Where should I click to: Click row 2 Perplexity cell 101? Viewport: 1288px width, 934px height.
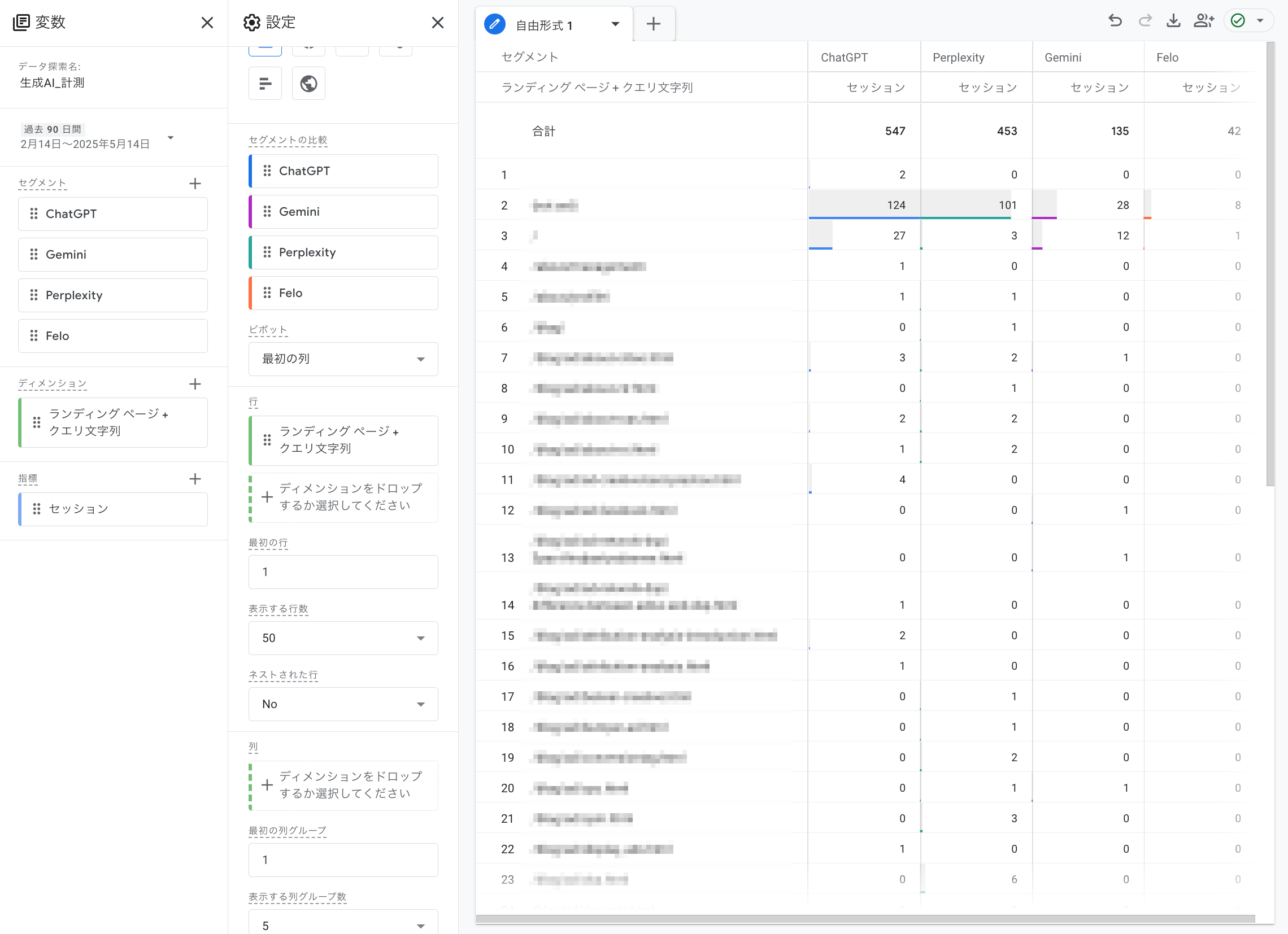pos(976,205)
